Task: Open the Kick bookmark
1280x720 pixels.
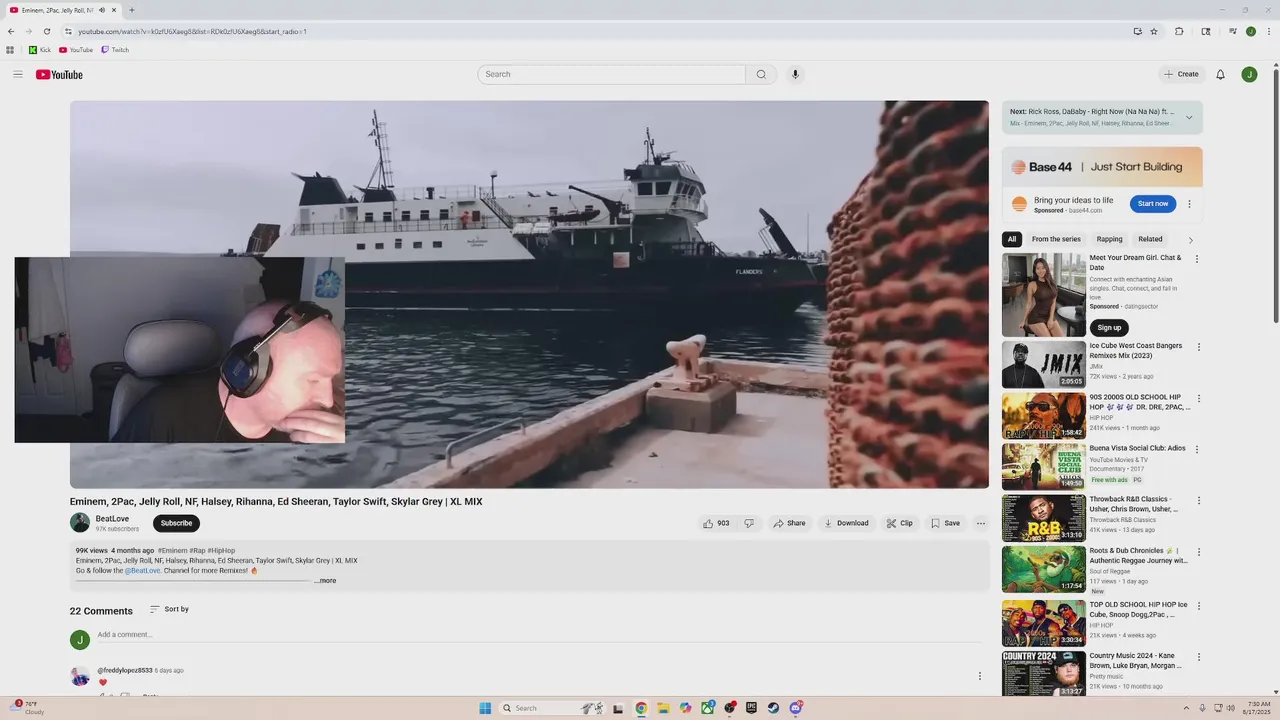Action: tap(40, 50)
